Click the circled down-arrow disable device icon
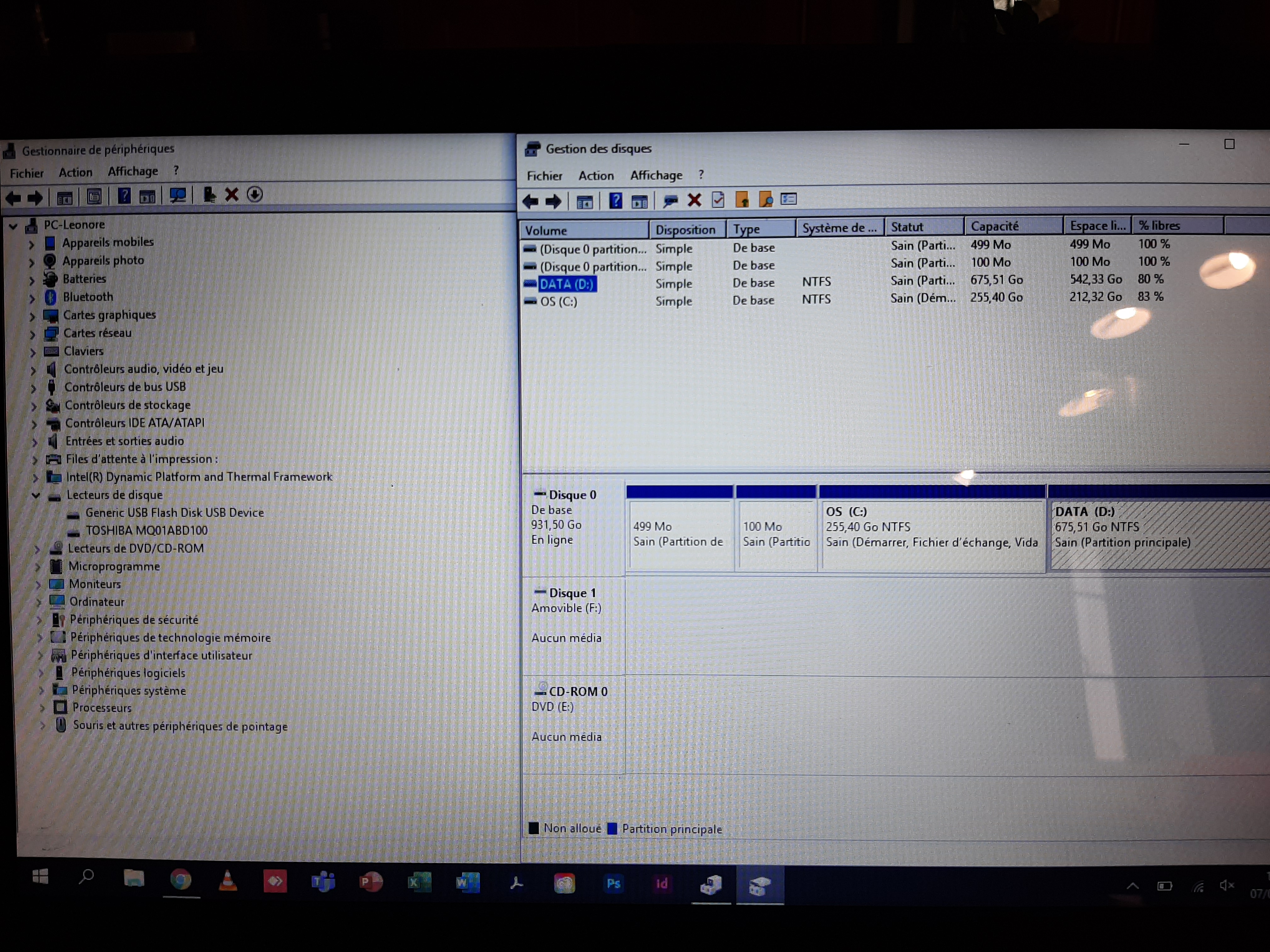 tap(255, 195)
